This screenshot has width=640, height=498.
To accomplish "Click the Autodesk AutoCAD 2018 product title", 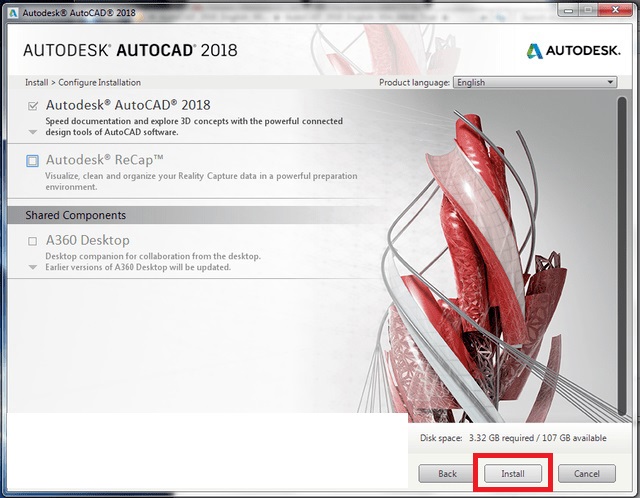I will pyautogui.click(x=128, y=105).
